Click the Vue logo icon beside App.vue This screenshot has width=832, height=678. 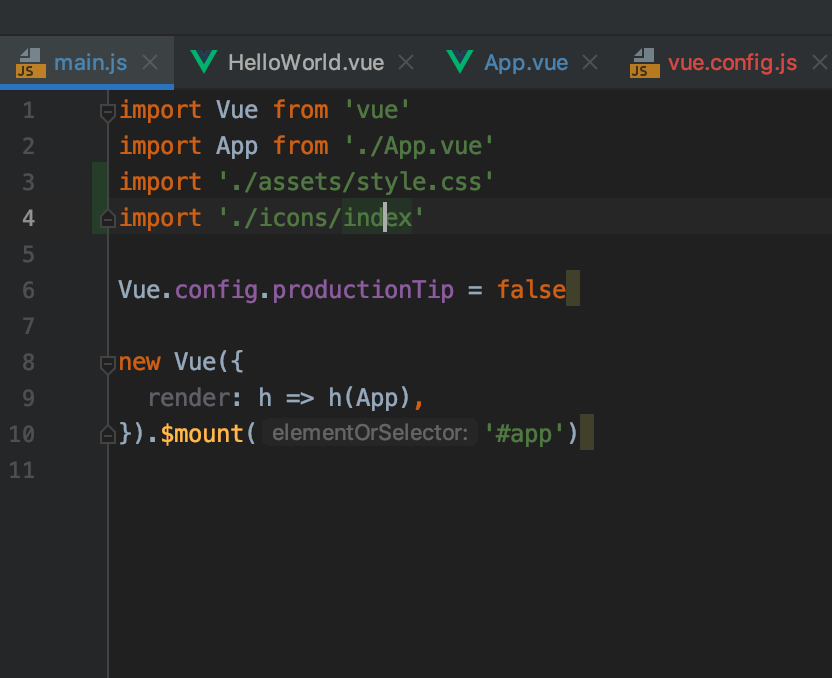(460, 62)
